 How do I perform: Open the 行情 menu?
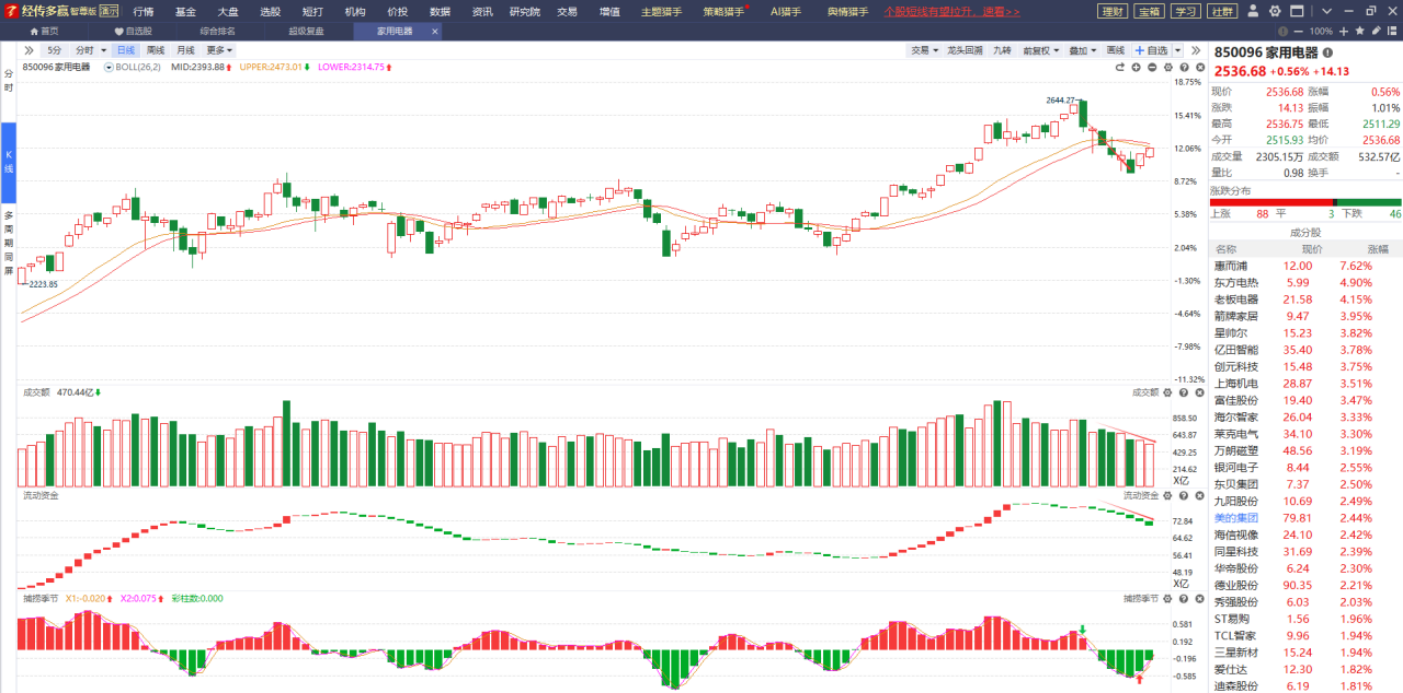(x=144, y=12)
